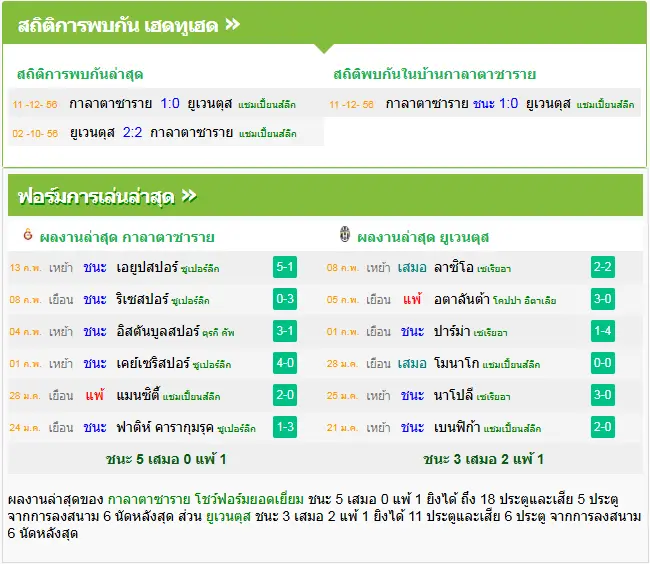This screenshot has height=564, width=650.
Task: Select the latest head-to-head statistics heading
Action: [80, 75]
